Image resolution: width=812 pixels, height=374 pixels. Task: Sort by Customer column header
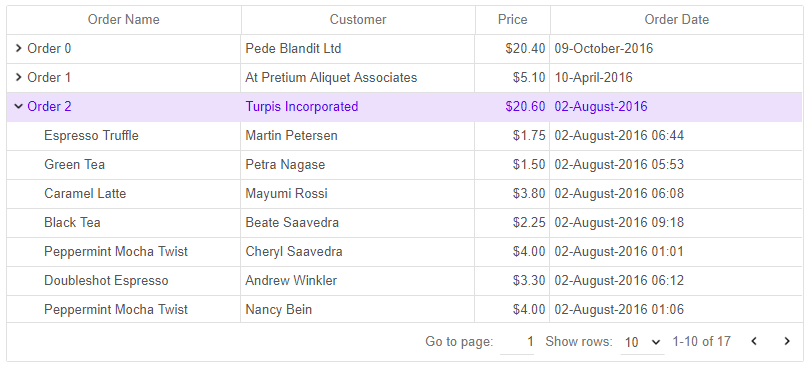click(358, 20)
